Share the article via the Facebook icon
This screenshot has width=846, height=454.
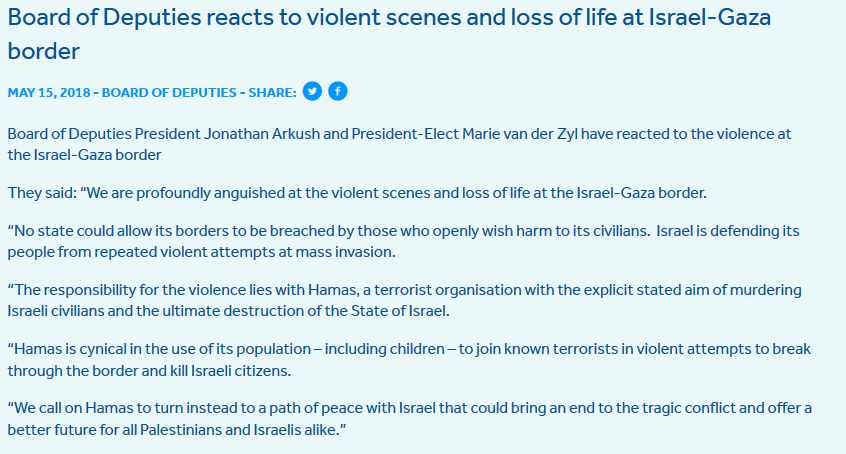point(338,91)
